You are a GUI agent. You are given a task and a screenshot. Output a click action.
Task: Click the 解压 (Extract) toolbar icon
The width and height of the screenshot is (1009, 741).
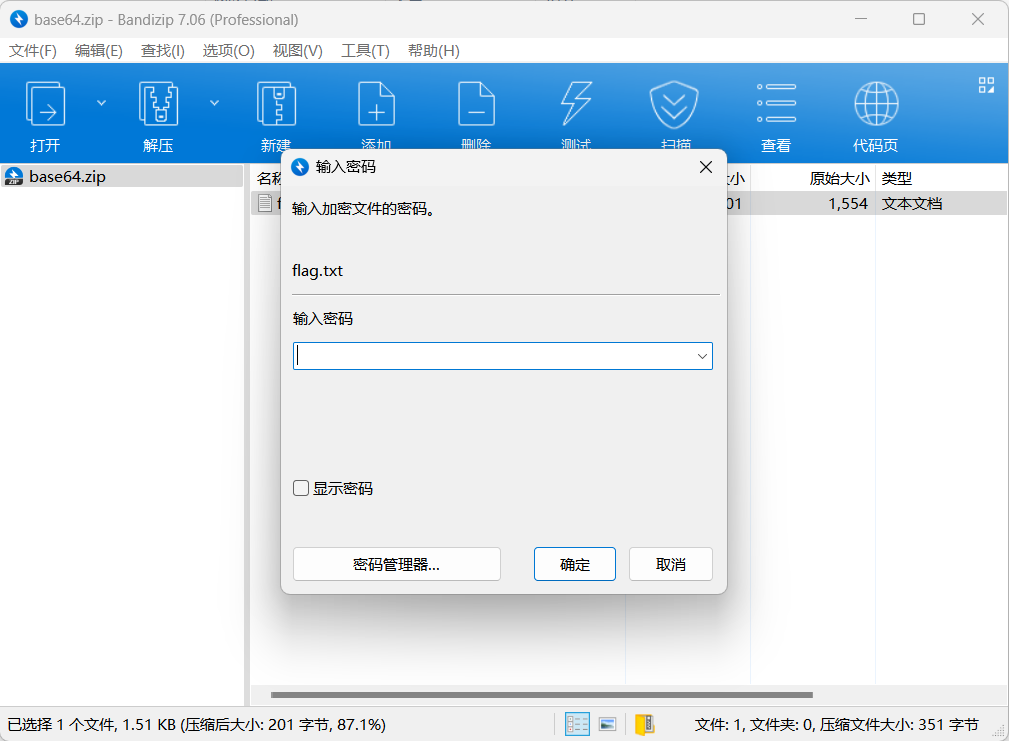[x=158, y=104]
